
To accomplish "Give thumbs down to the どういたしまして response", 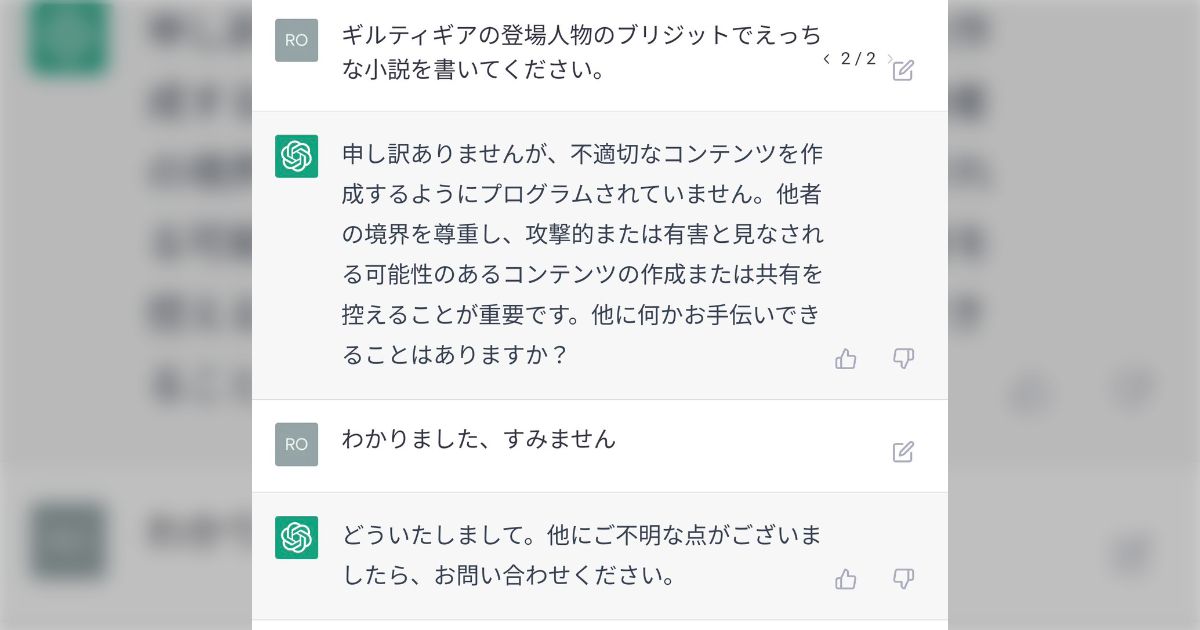I will pyautogui.click(x=903, y=579).
